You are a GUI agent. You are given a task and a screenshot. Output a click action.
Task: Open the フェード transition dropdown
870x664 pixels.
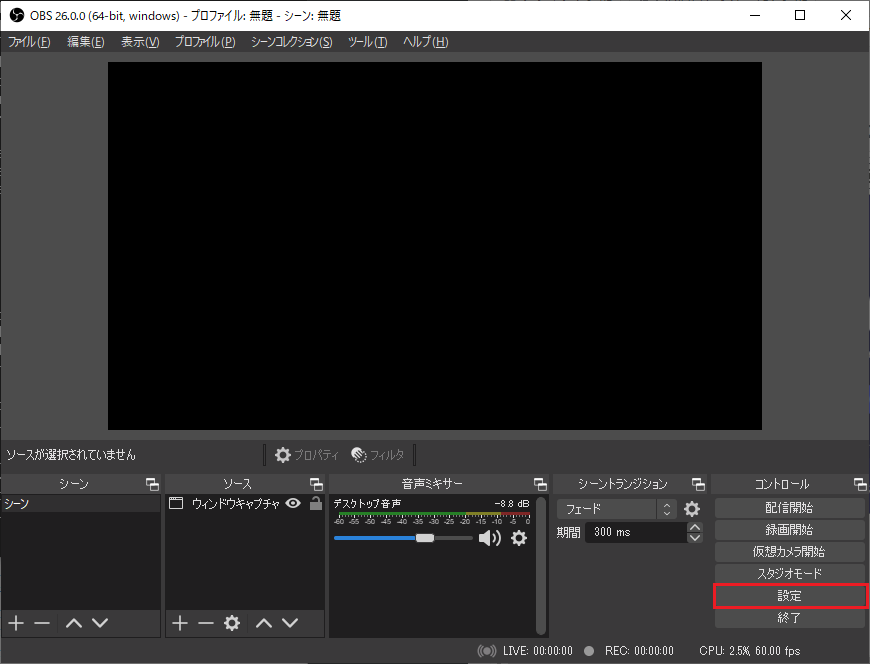pos(616,509)
